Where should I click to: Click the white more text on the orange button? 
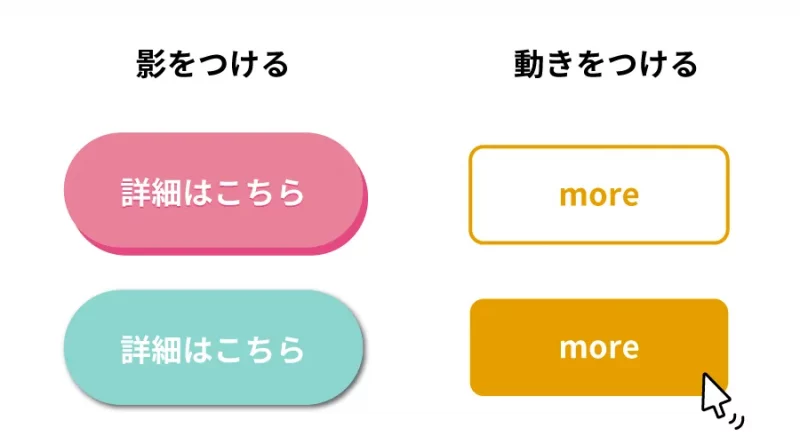(x=598, y=347)
